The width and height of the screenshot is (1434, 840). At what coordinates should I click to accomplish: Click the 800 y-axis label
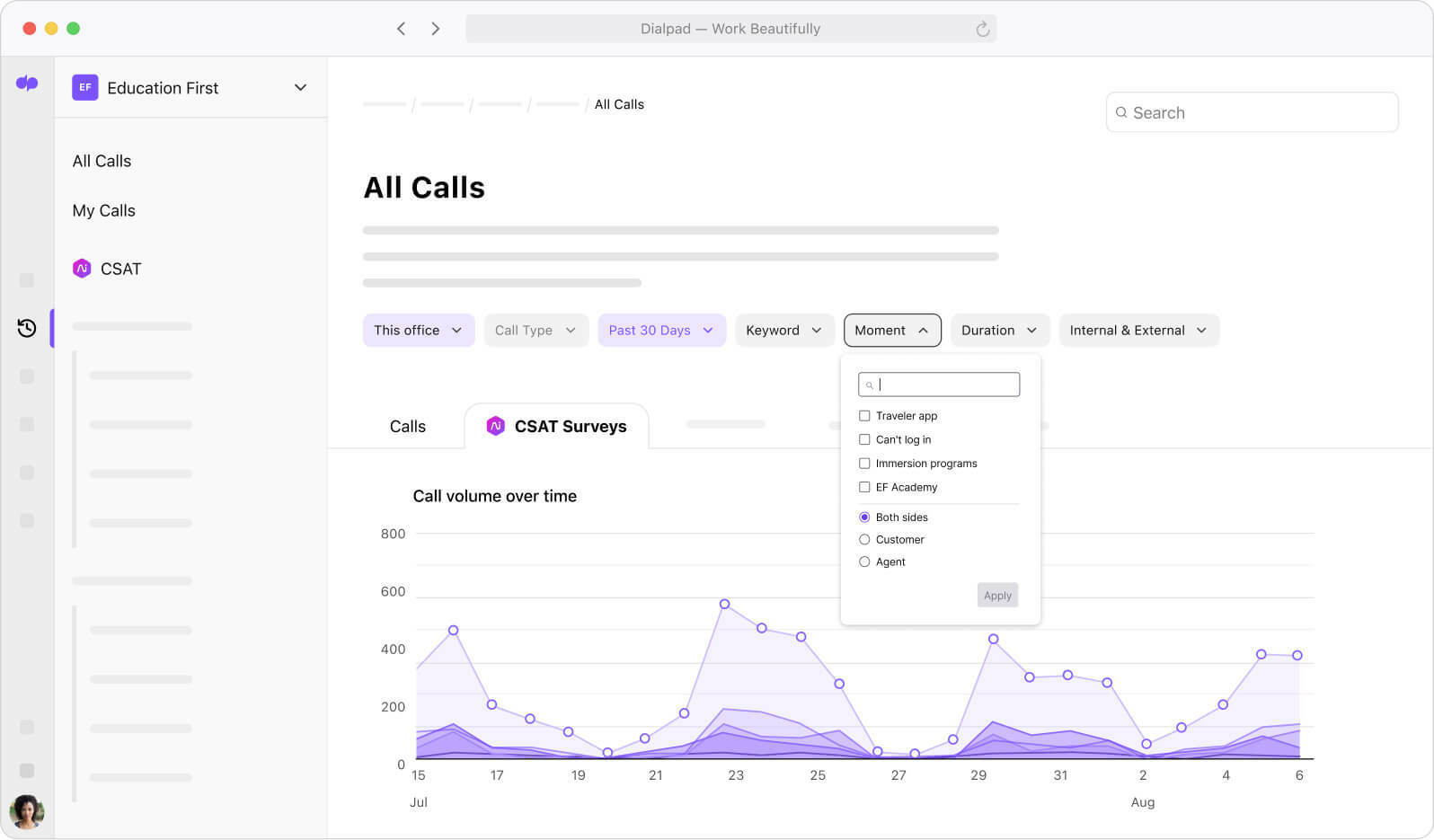393,534
